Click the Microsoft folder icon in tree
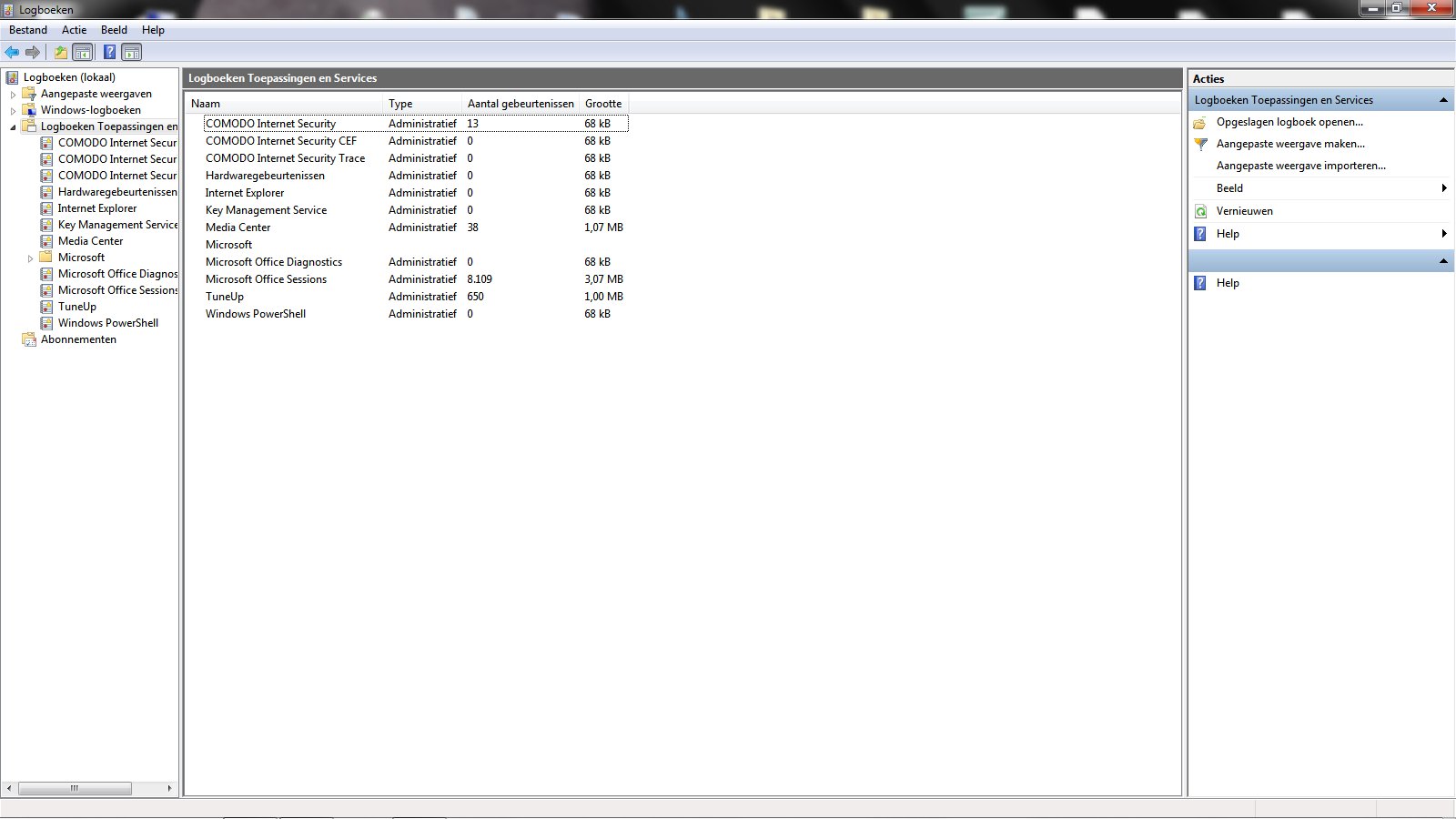This screenshot has height=819, width=1456. click(x=46, y=258)
